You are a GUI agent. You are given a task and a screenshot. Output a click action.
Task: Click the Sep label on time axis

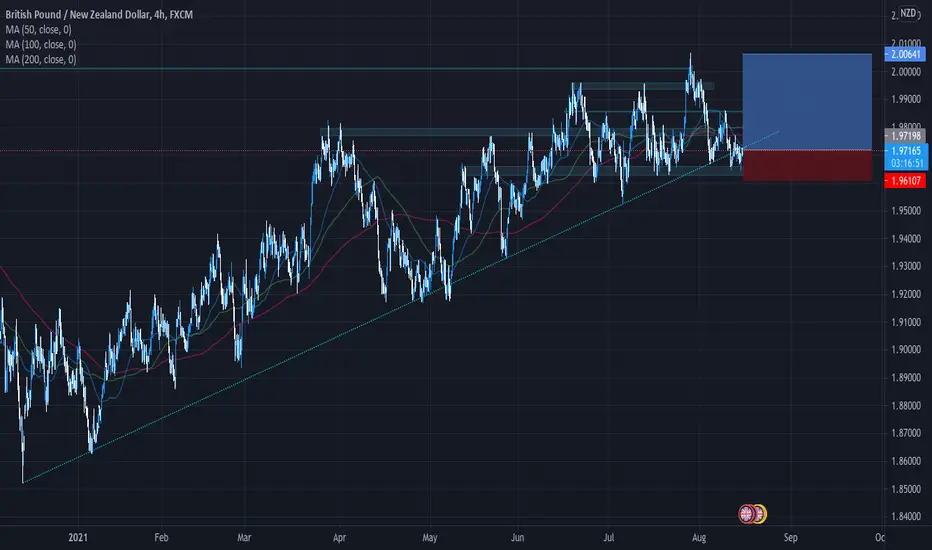tap(791, 538)
